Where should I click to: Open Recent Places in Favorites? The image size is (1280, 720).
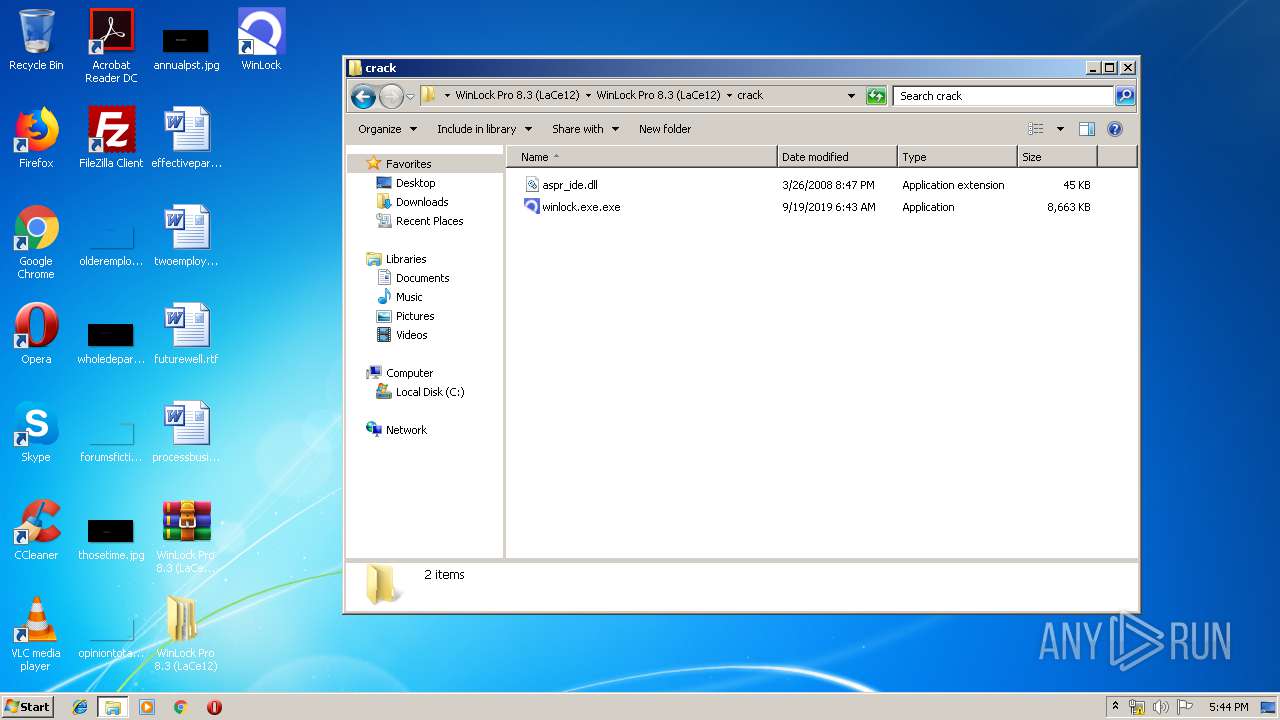[x=429, y=221]
